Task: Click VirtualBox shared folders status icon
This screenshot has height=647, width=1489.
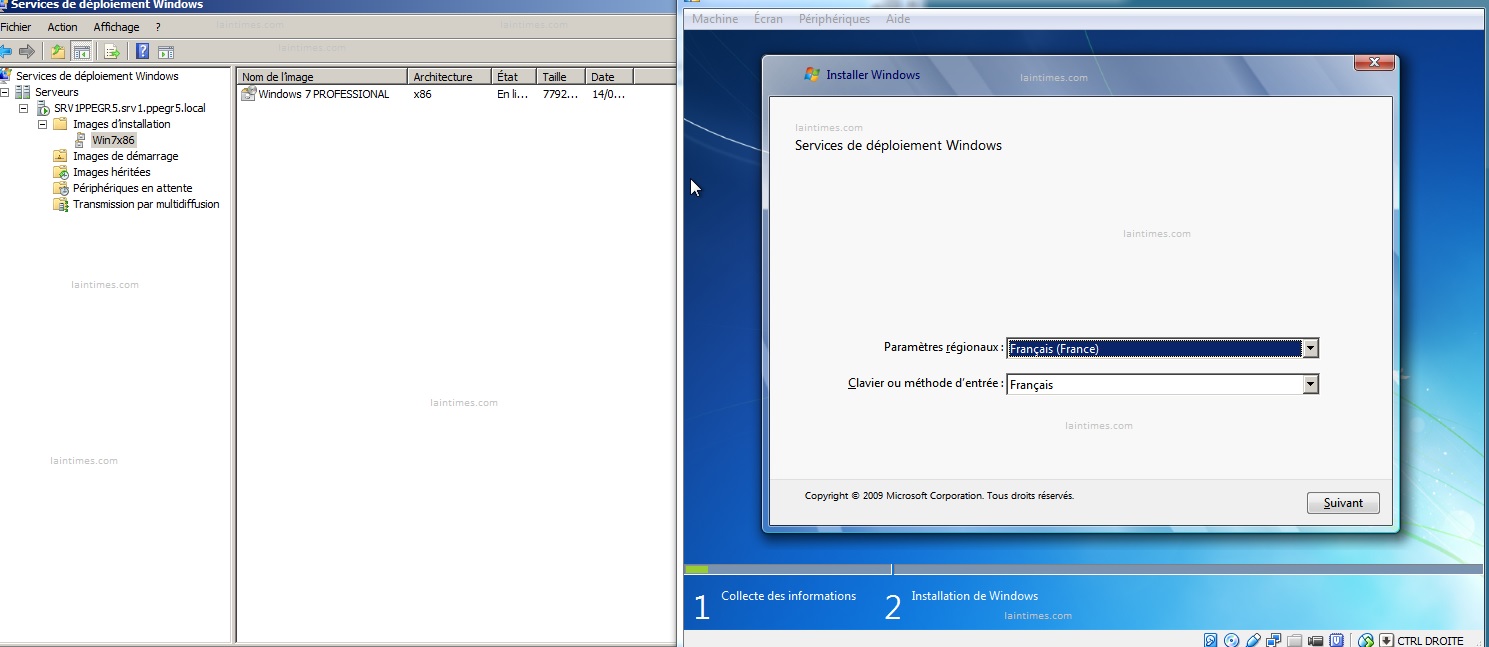Action: (x=1295, y=640)
